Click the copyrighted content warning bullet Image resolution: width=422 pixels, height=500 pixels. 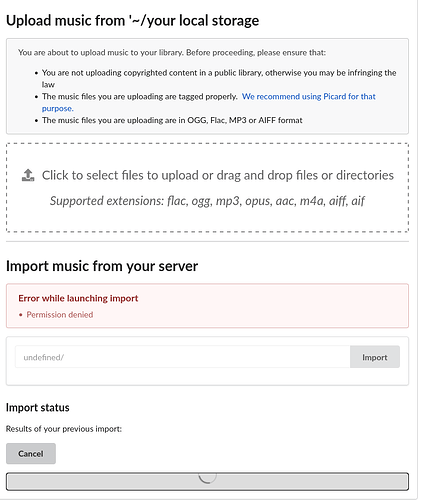coord(219,79)
